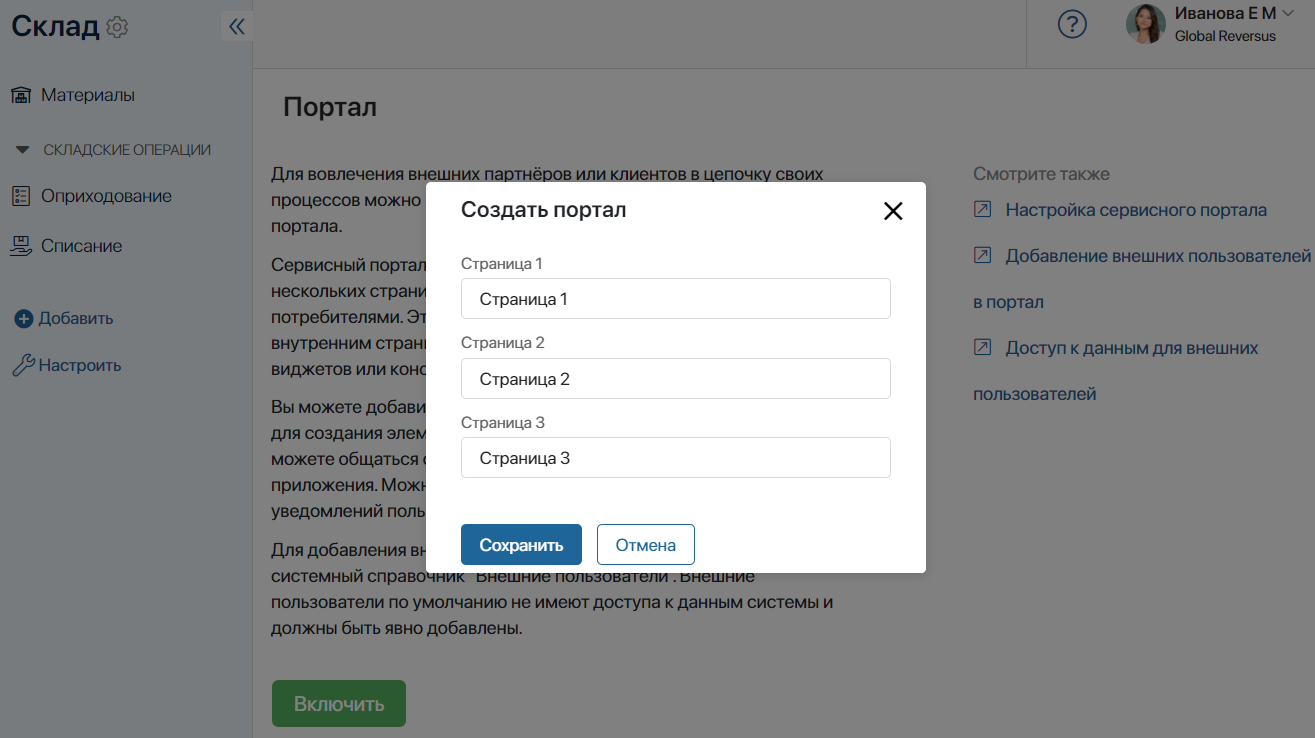Image resolution: width=1315 pixels, height=738 pixels.
Task: Click the Портал page heading
Action: point(330,107)
